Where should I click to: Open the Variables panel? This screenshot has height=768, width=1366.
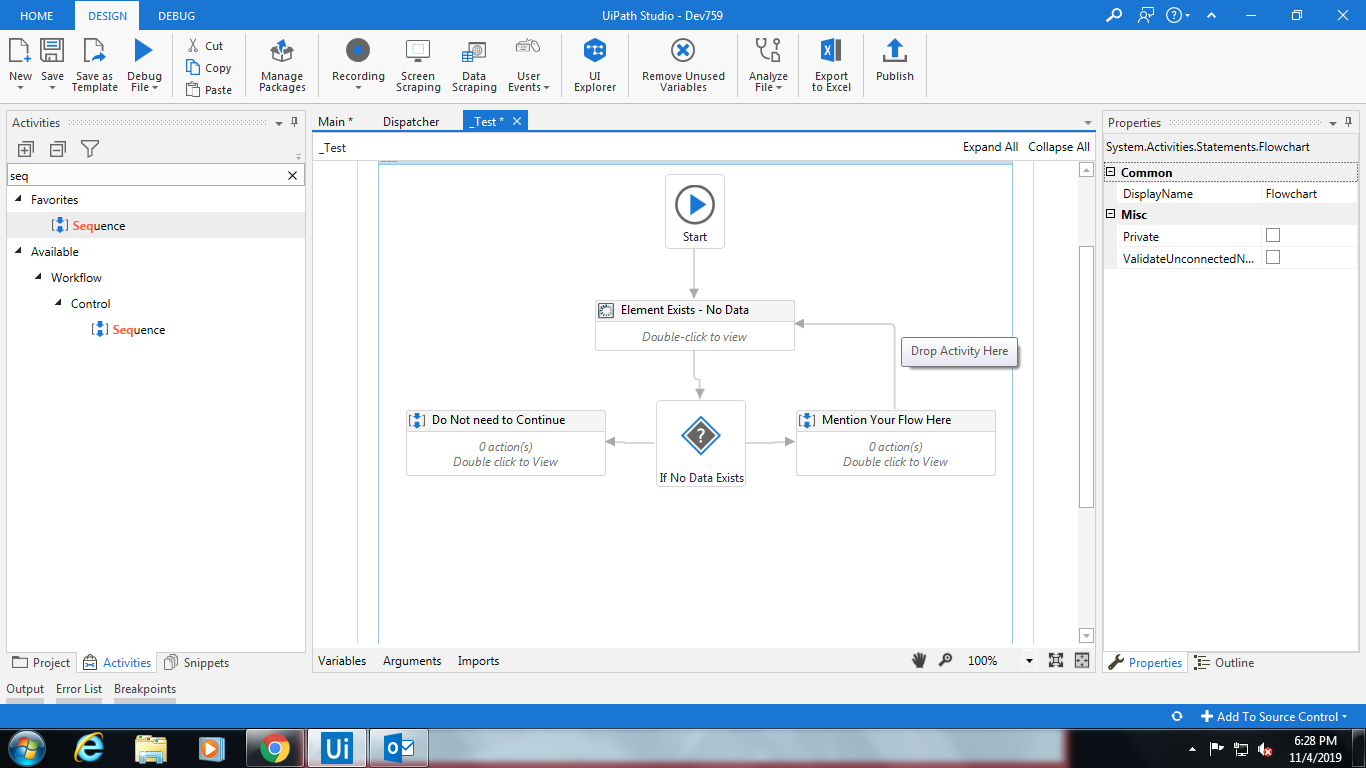point(342,661)
